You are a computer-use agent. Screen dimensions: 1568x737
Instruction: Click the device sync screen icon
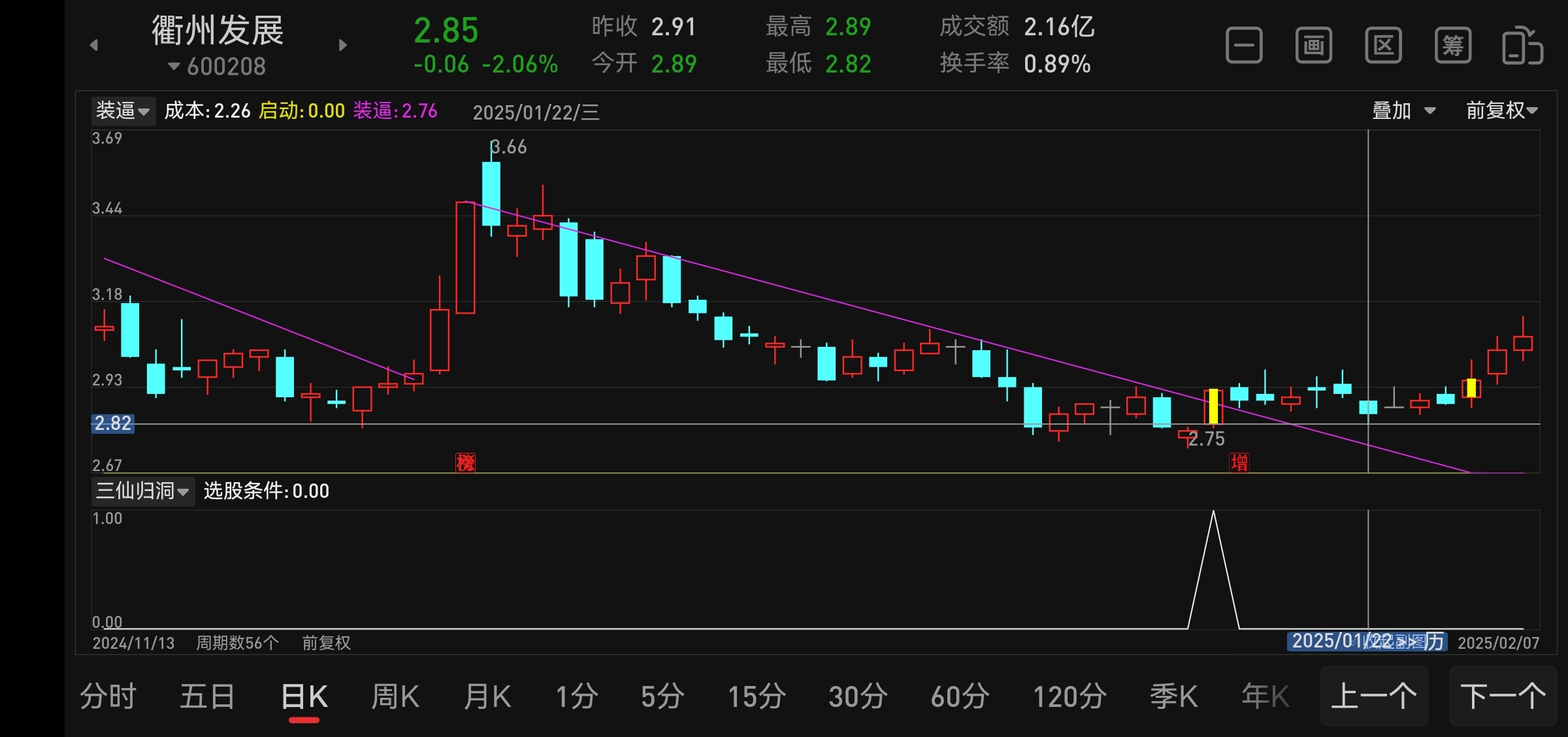(x=1522, y=46)
